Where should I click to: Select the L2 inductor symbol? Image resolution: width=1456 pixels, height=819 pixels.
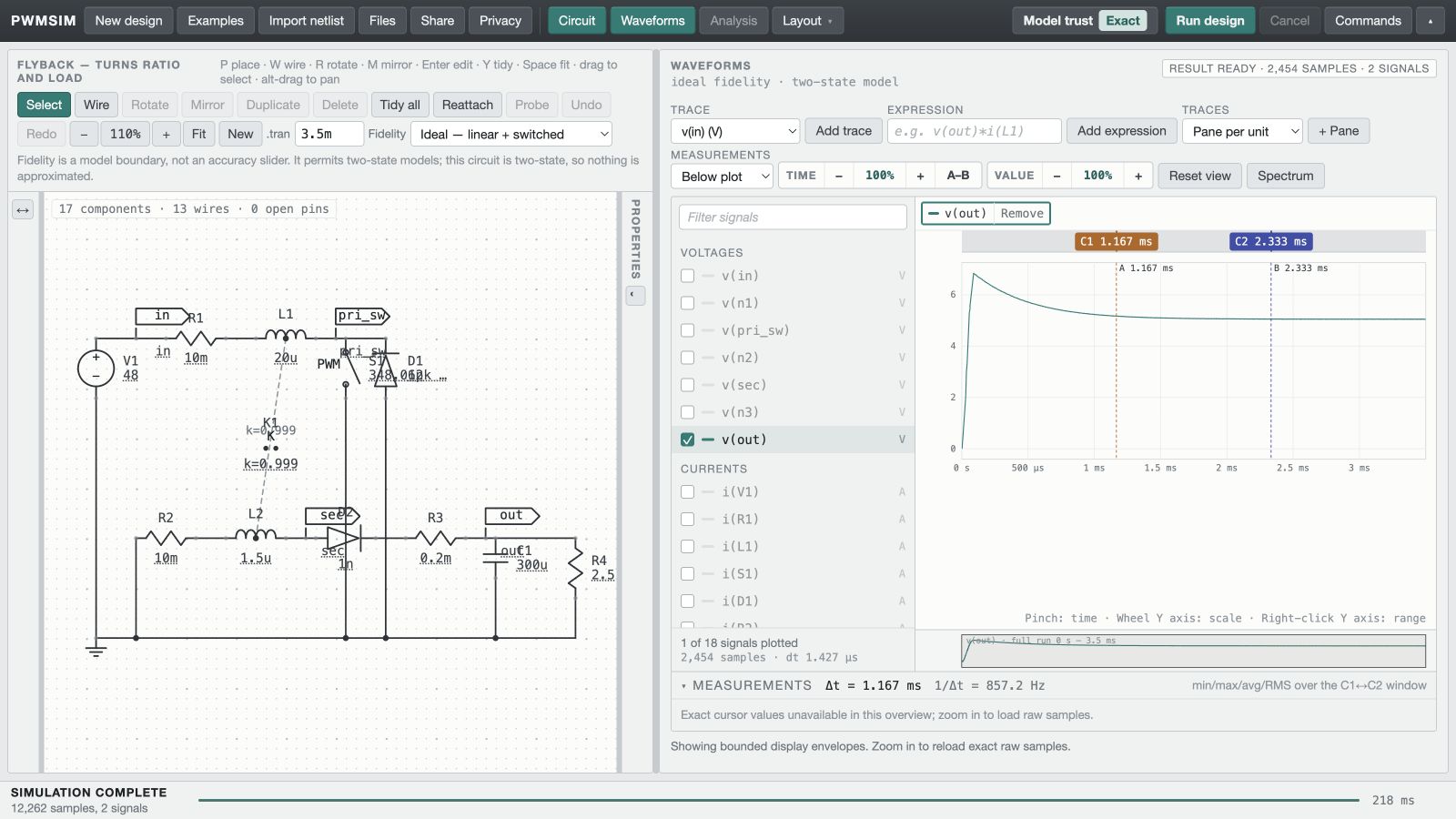[256, 535]
